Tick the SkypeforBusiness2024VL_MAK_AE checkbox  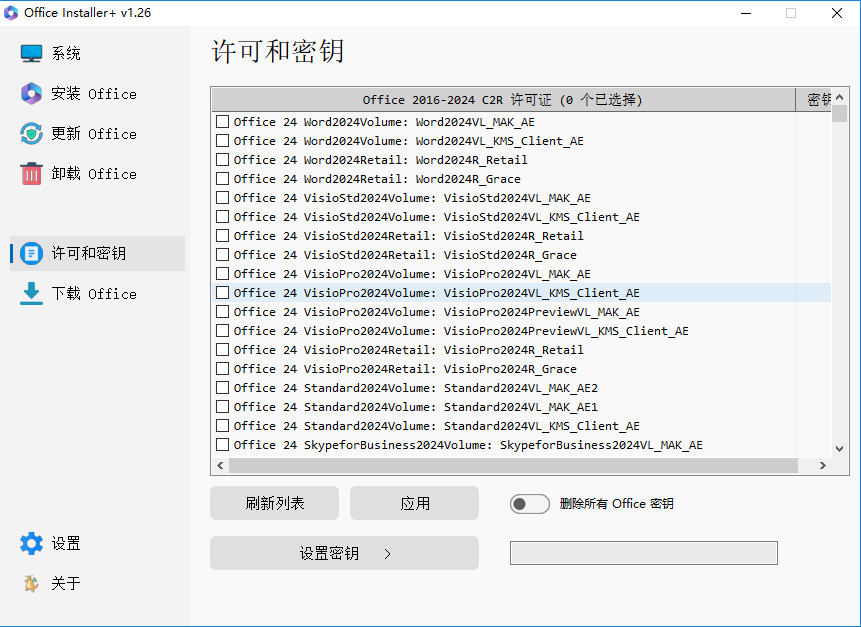(x=222, y=444)
